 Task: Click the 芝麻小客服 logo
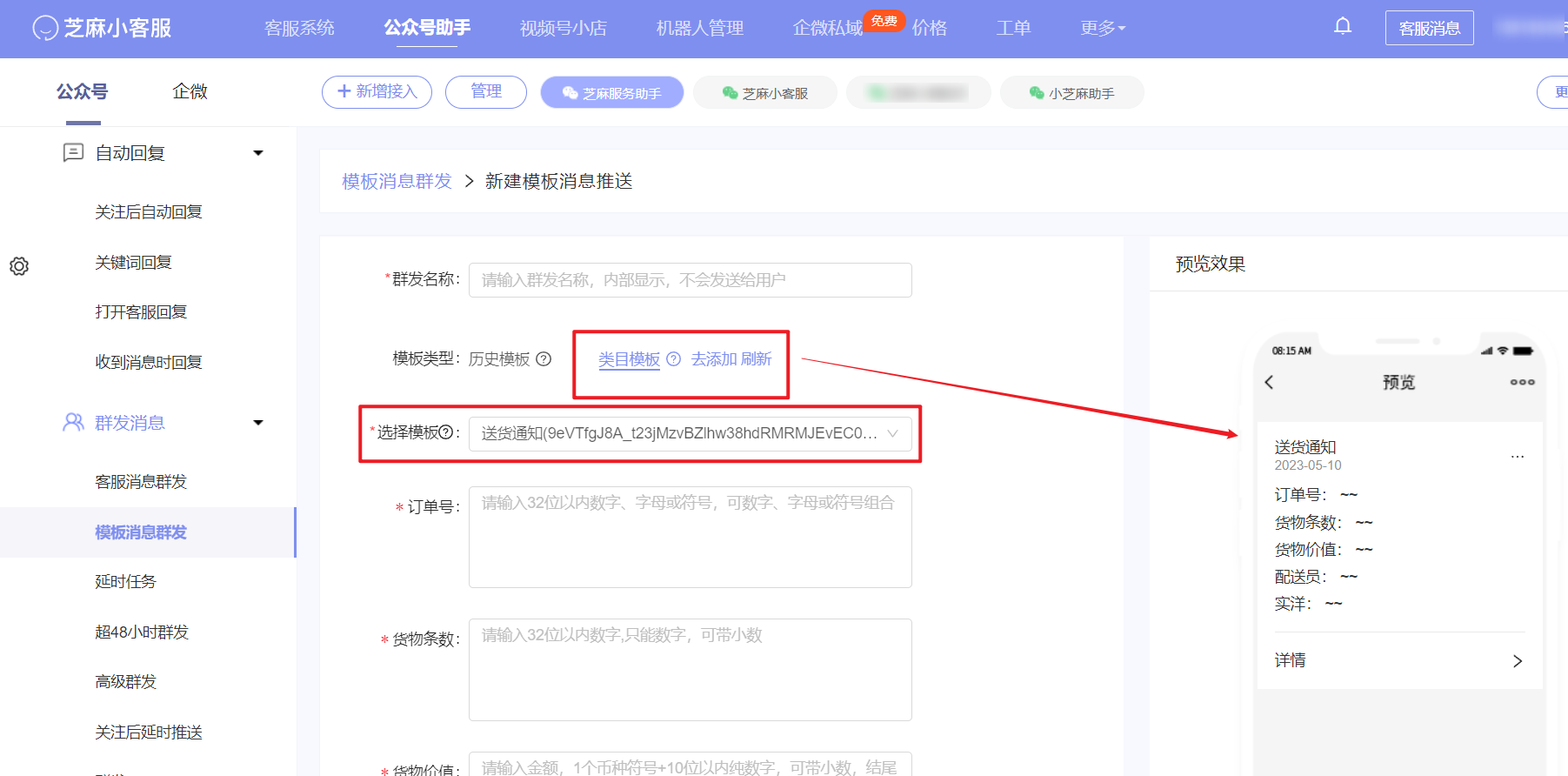[102, 28]
